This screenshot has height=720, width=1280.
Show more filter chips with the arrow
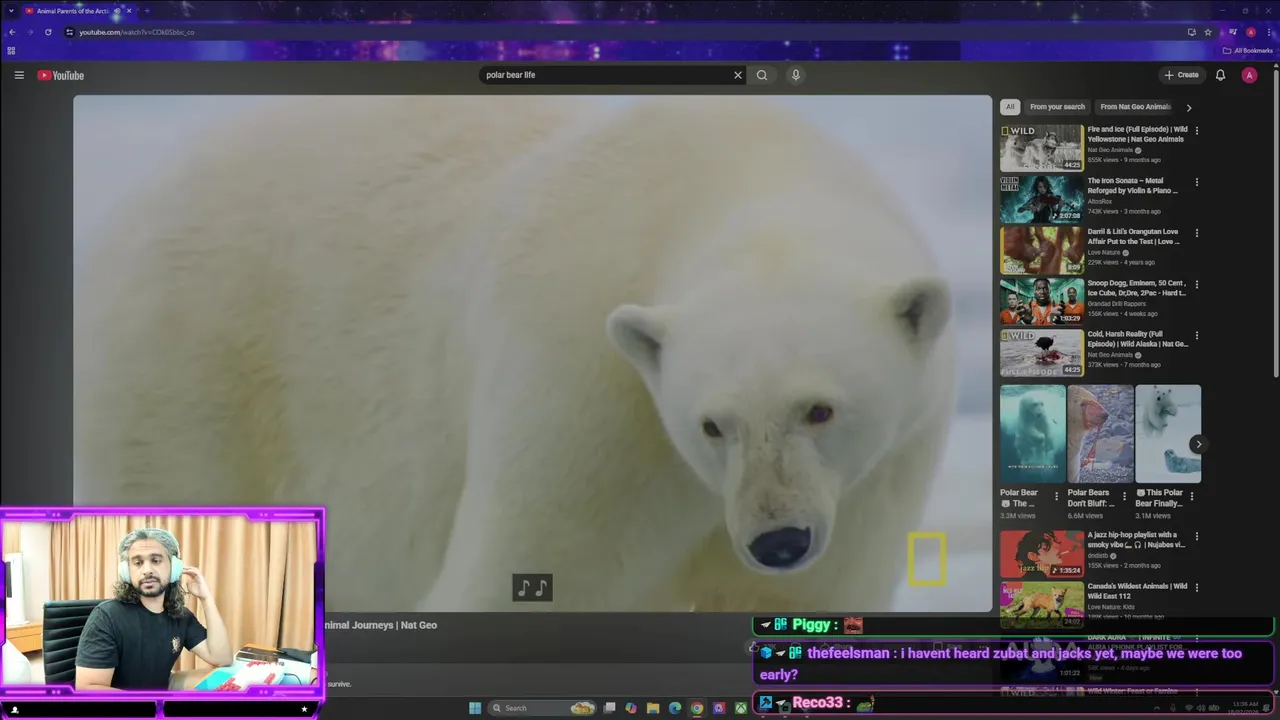pyautogui.click(x=1189, y=107)
